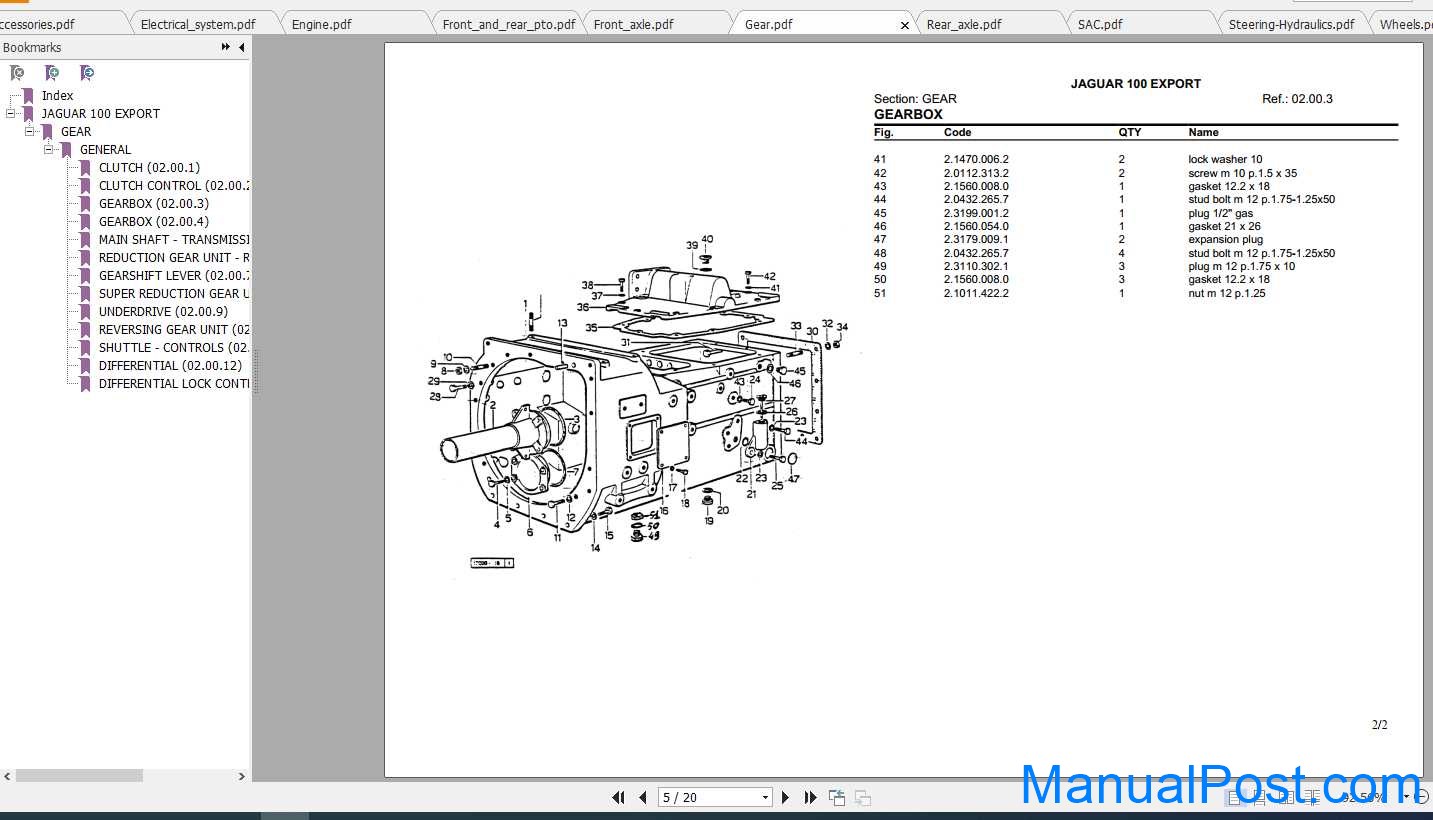Open the GEARBOX (02.00.3) bookmark
This screenshot has width=1433, height=820.
pyautogui.click(x=153, y=204)
